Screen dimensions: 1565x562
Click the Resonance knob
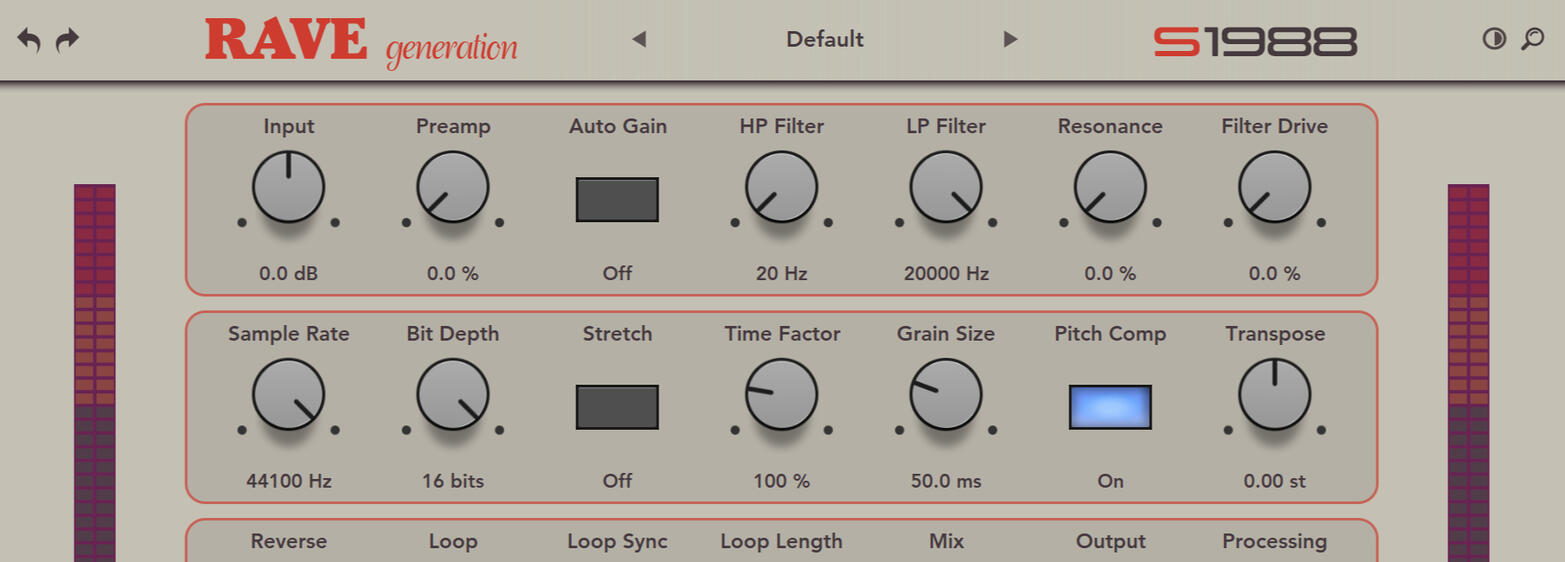pos(1110,187)
